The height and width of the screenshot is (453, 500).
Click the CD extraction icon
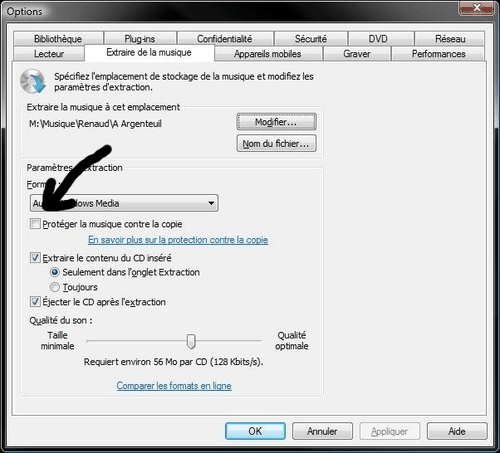[33, 81]
